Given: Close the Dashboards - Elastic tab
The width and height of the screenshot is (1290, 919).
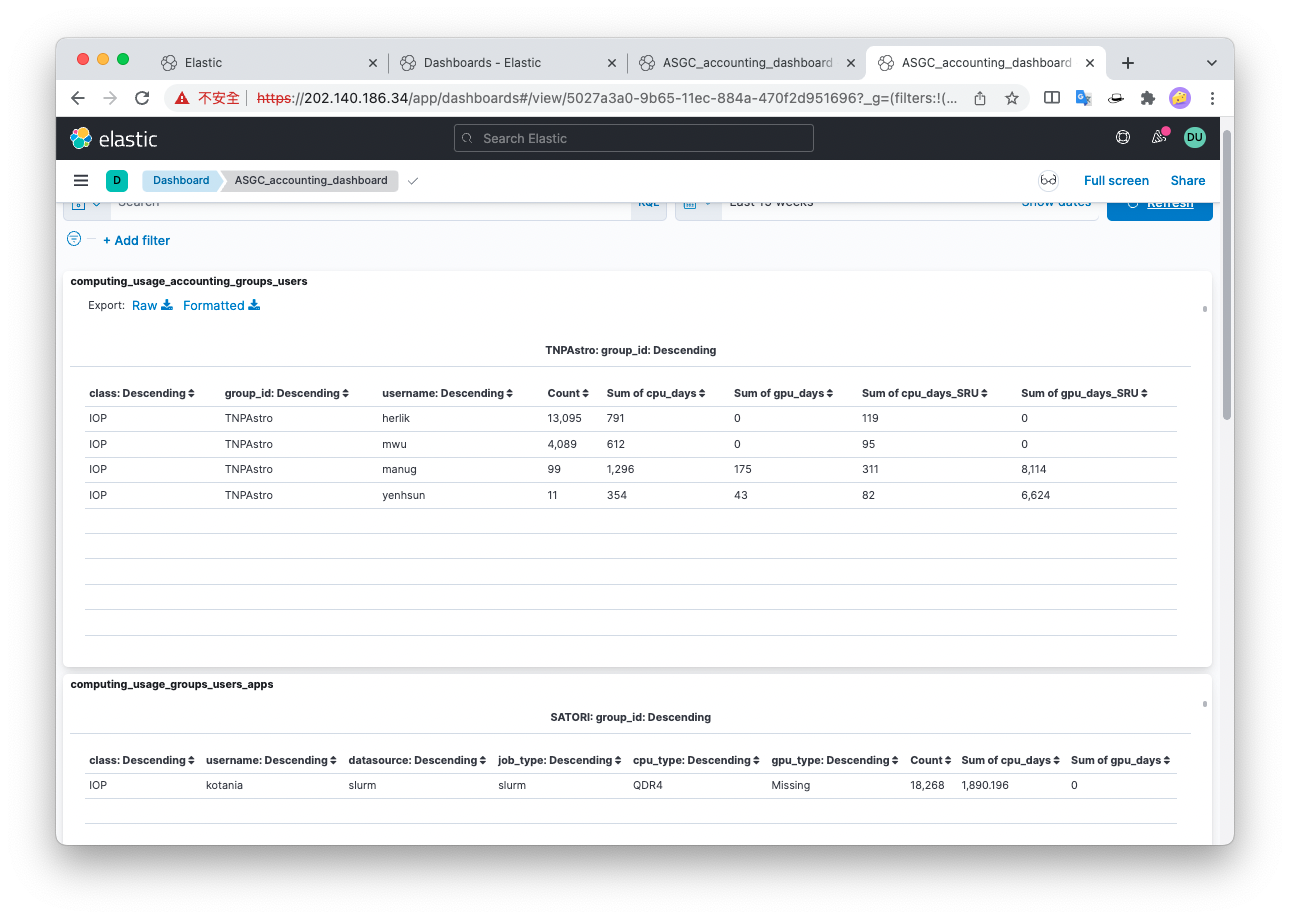Looking at the screenshot, I should [x=612, y=62].
